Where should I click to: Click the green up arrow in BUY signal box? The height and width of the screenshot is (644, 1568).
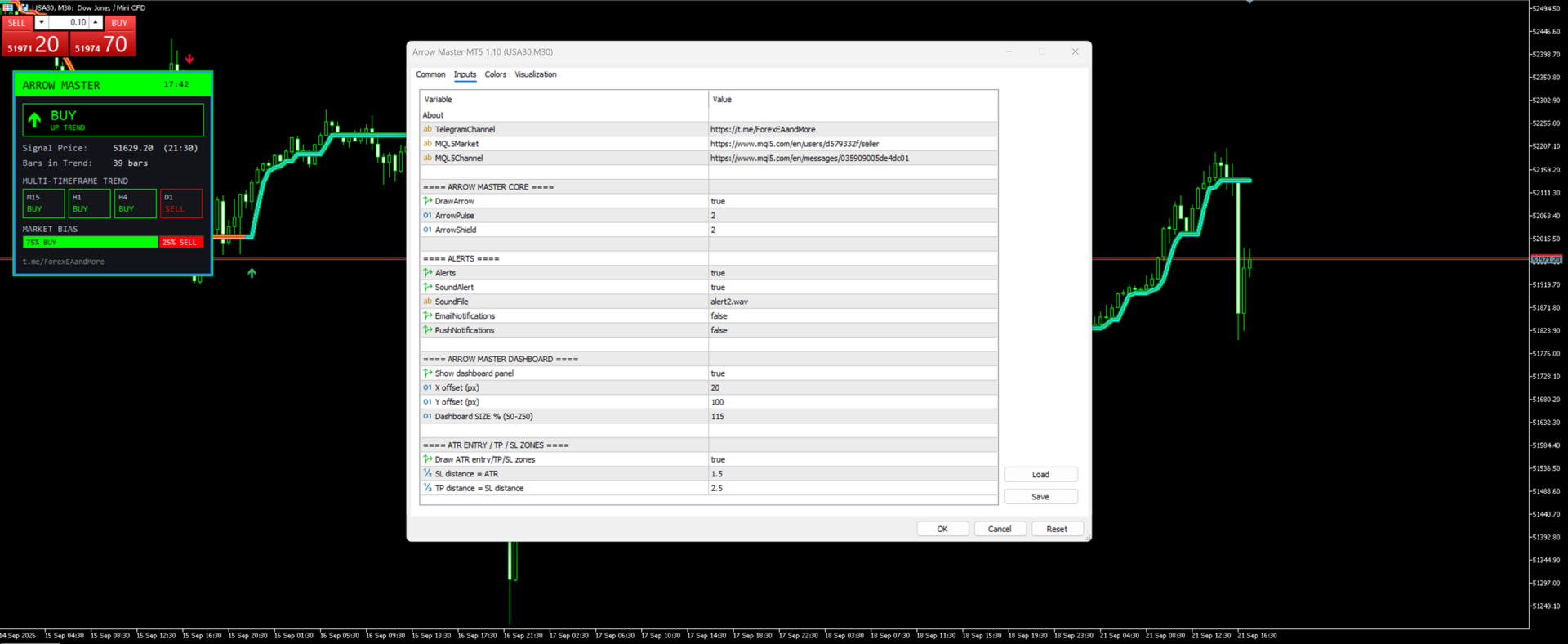(x=34, y=121)
